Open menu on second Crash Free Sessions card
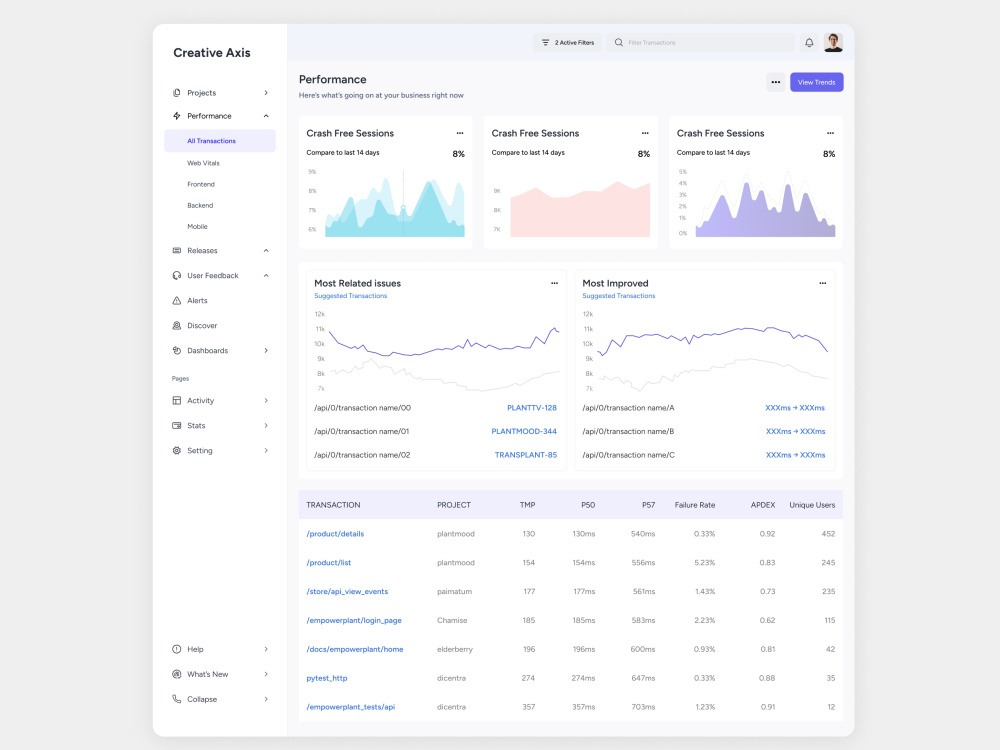Viewport: 1000px width, 750px height. pyautogui.click(x=645, y=133)
